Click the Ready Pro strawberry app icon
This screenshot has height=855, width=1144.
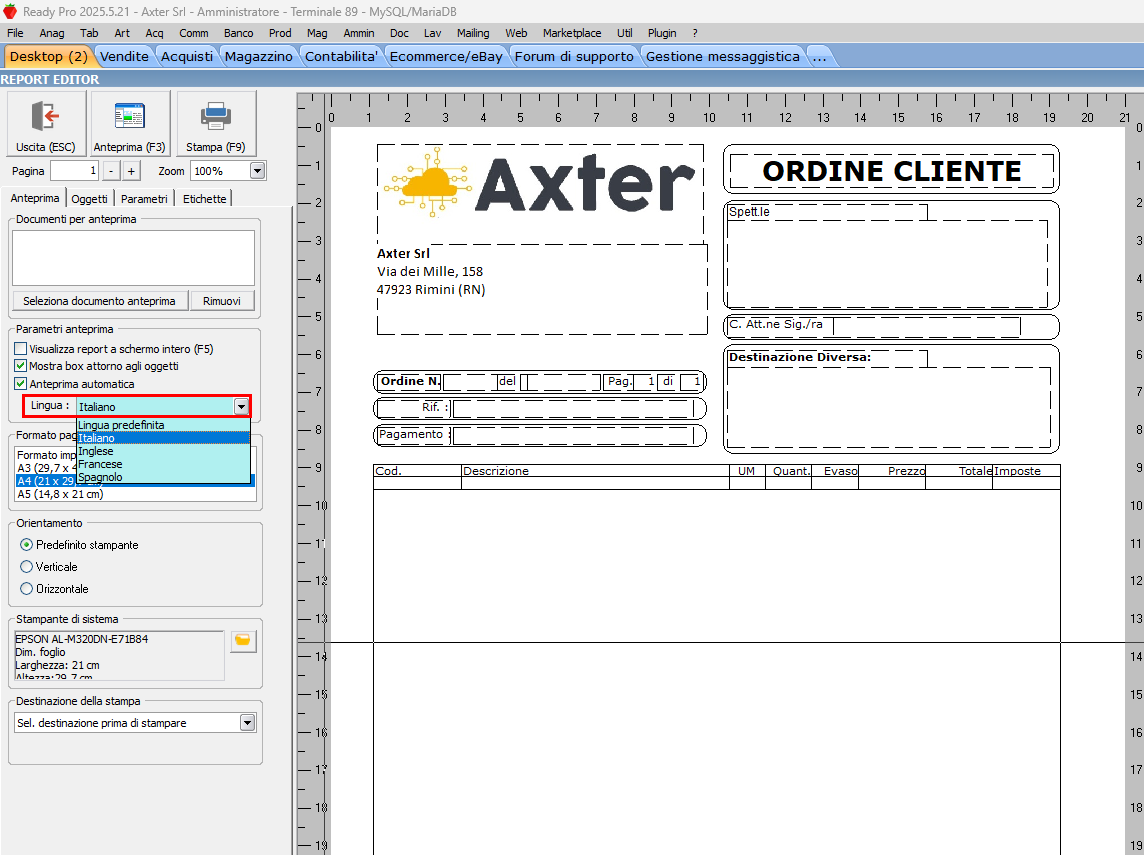(x=9, y=11)
